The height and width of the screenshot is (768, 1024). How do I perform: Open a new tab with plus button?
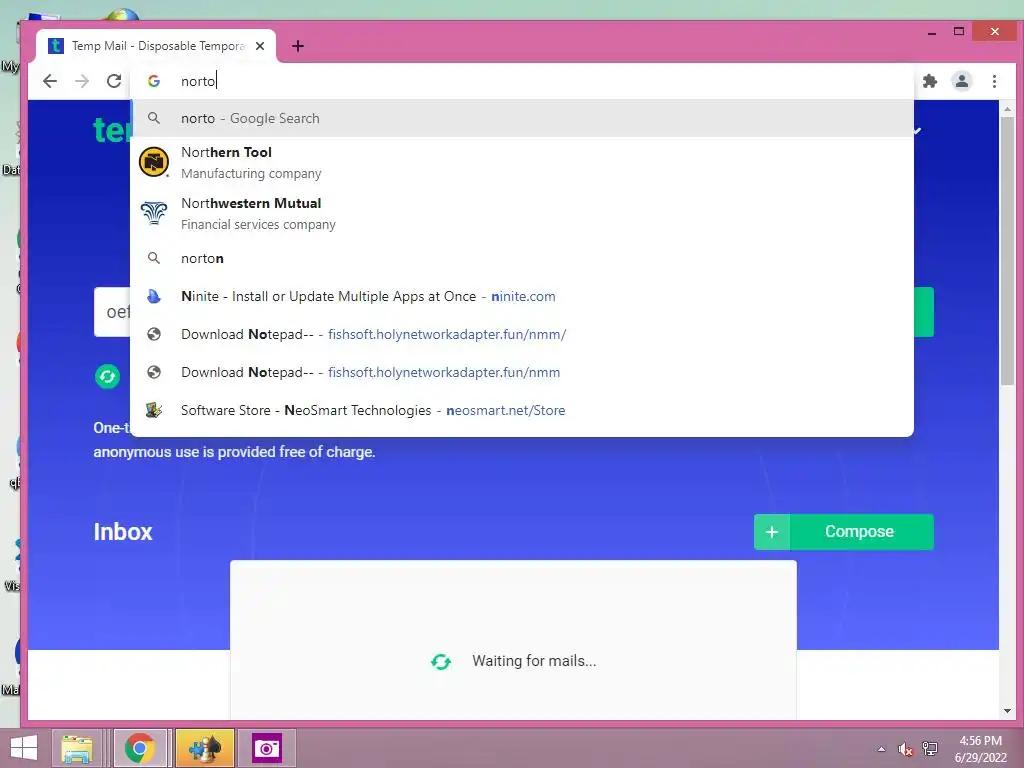point(298,46)
